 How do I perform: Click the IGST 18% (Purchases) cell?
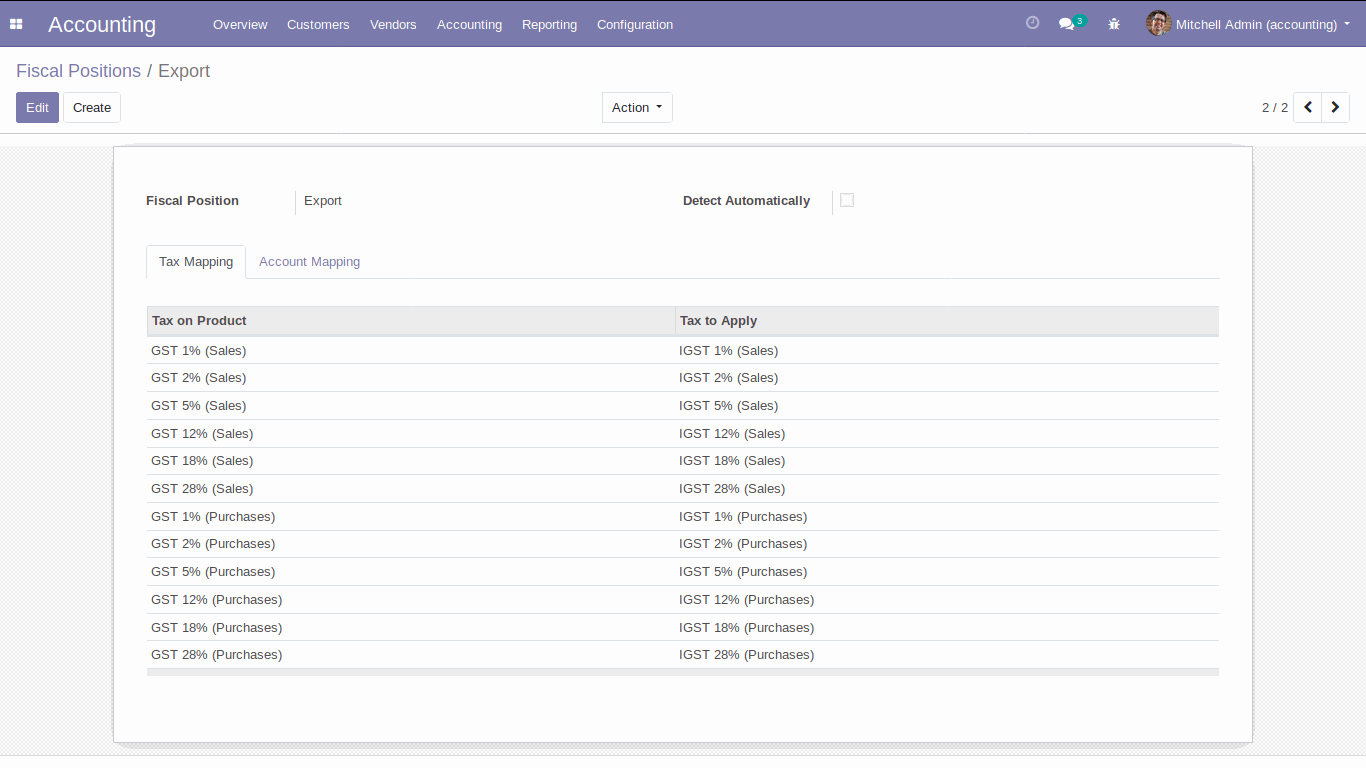pos(947,627)
